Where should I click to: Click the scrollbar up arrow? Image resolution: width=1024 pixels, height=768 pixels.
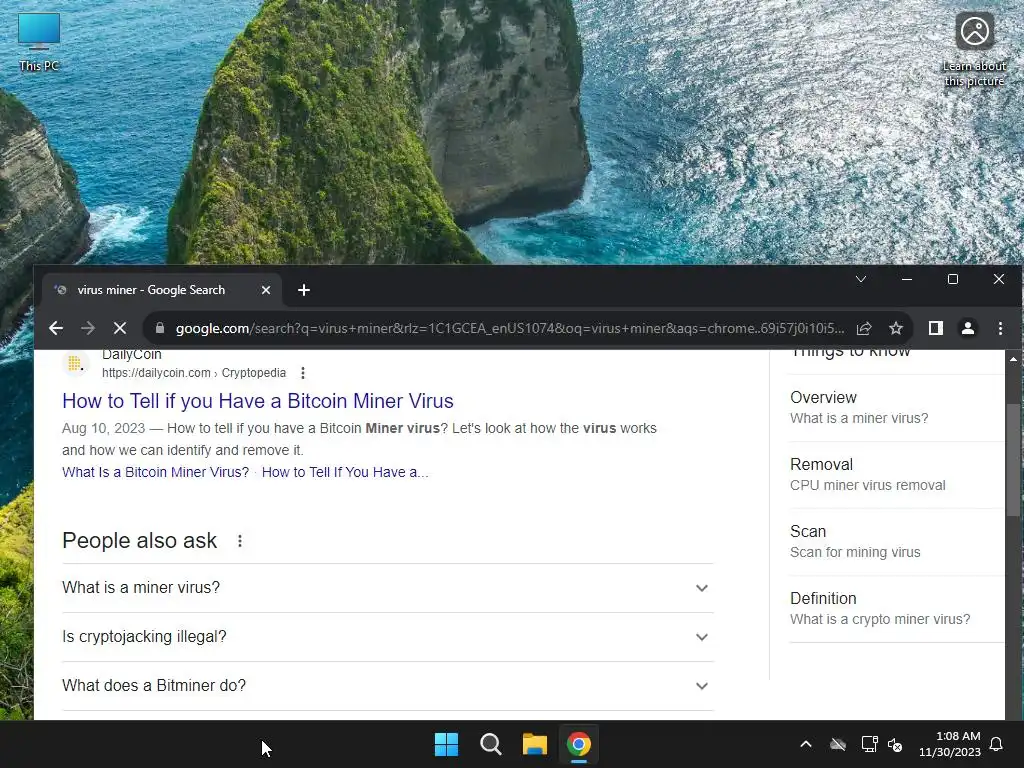pos(1013,359)
